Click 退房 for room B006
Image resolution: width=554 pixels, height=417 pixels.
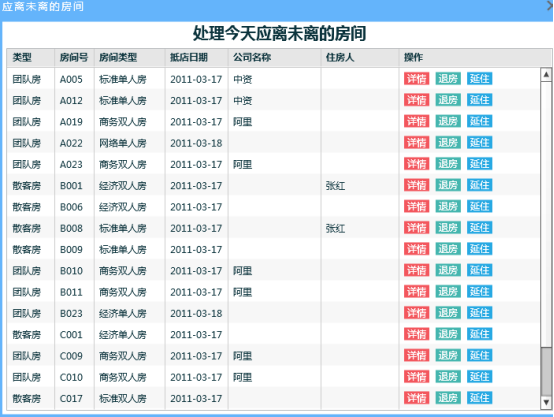pyautogui.click(x=448, y=206)
